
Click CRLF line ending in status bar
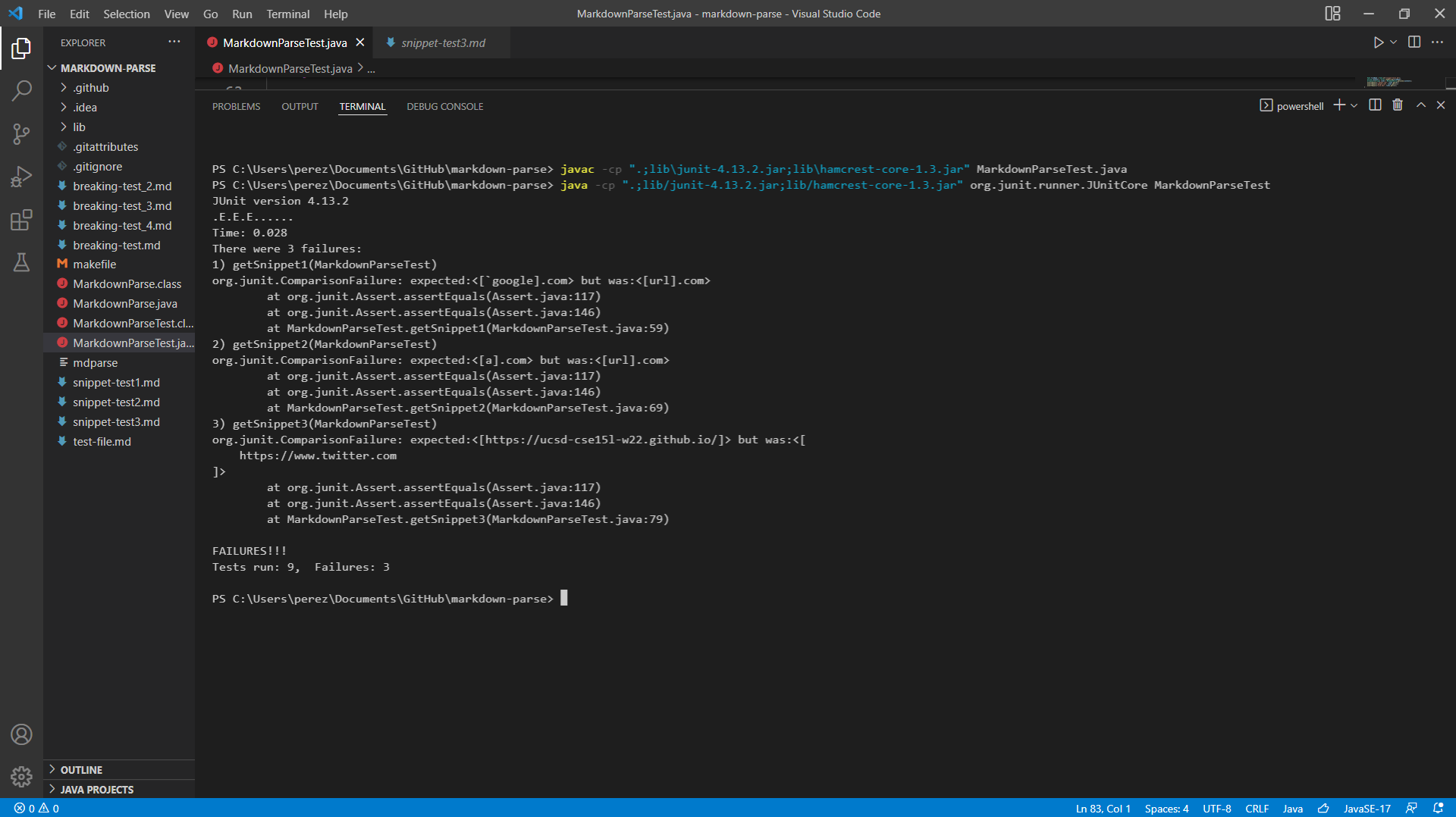point(1257,809)
